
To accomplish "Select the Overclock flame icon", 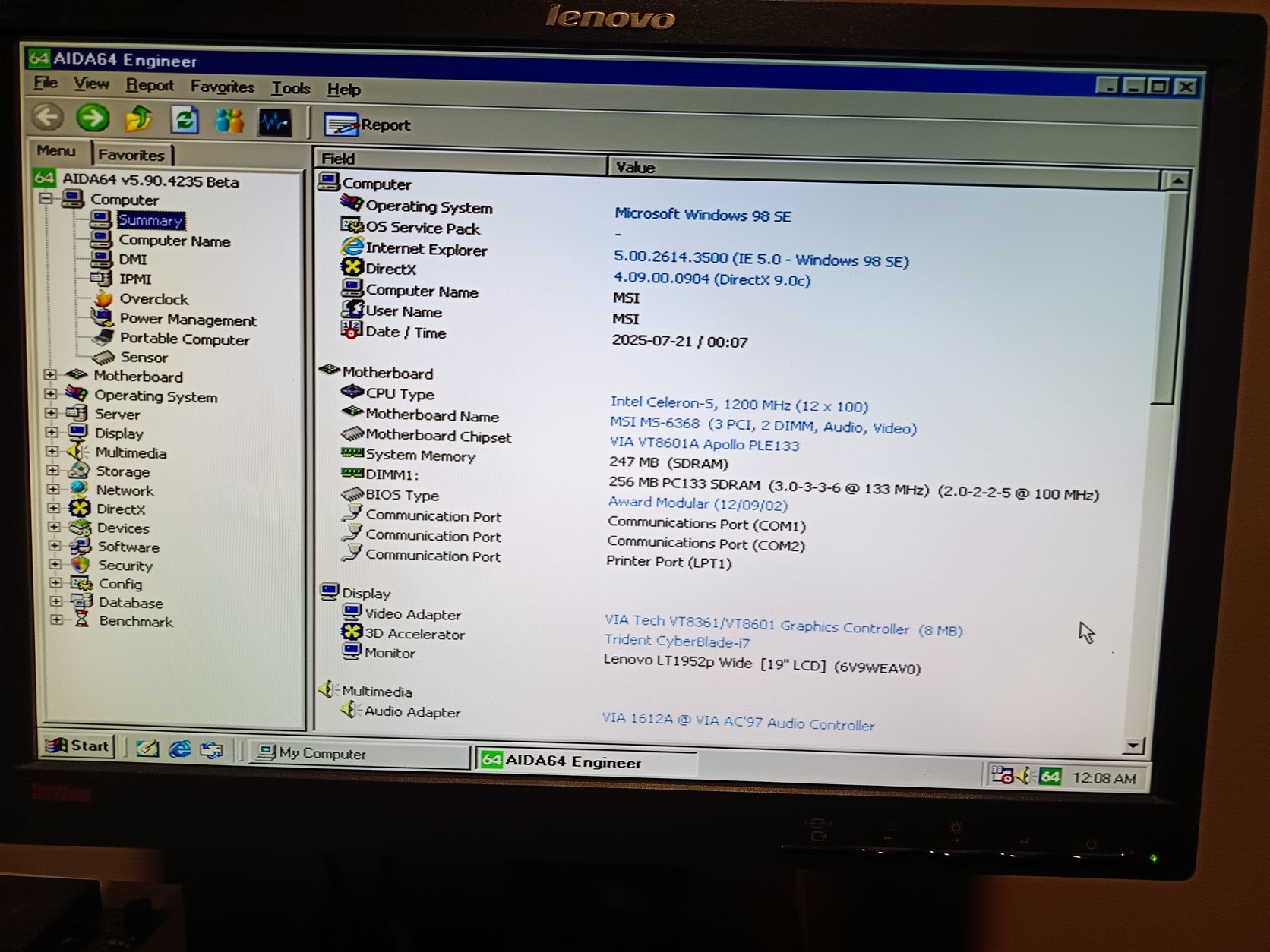I will coord(103,298).
